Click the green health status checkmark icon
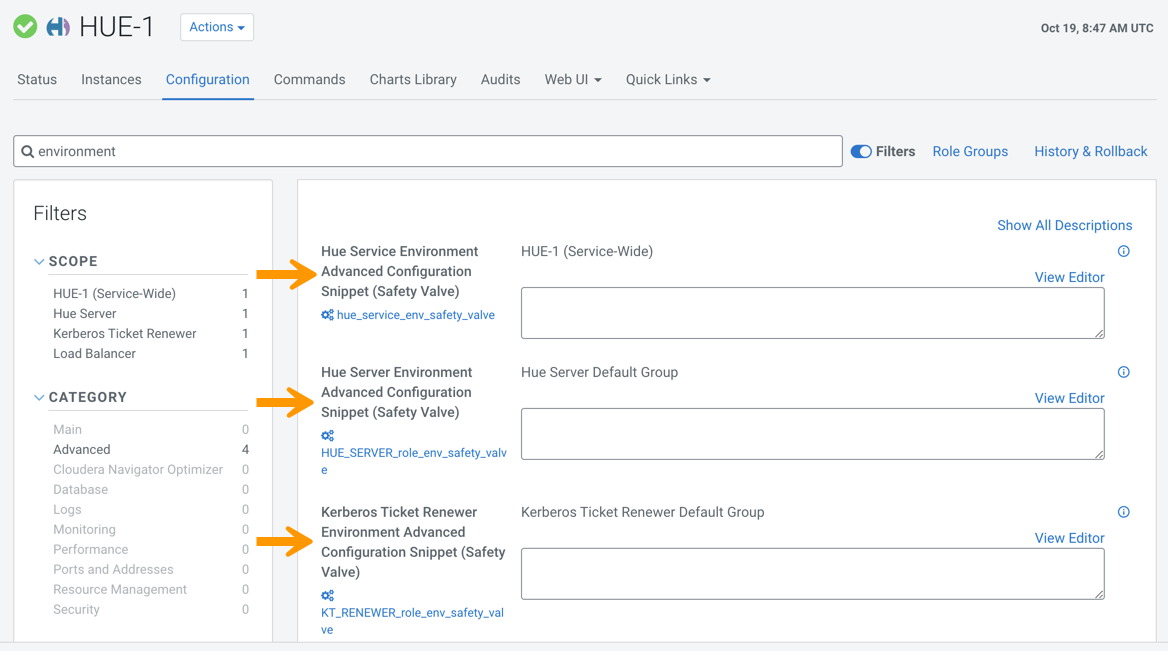 [25, 27]
